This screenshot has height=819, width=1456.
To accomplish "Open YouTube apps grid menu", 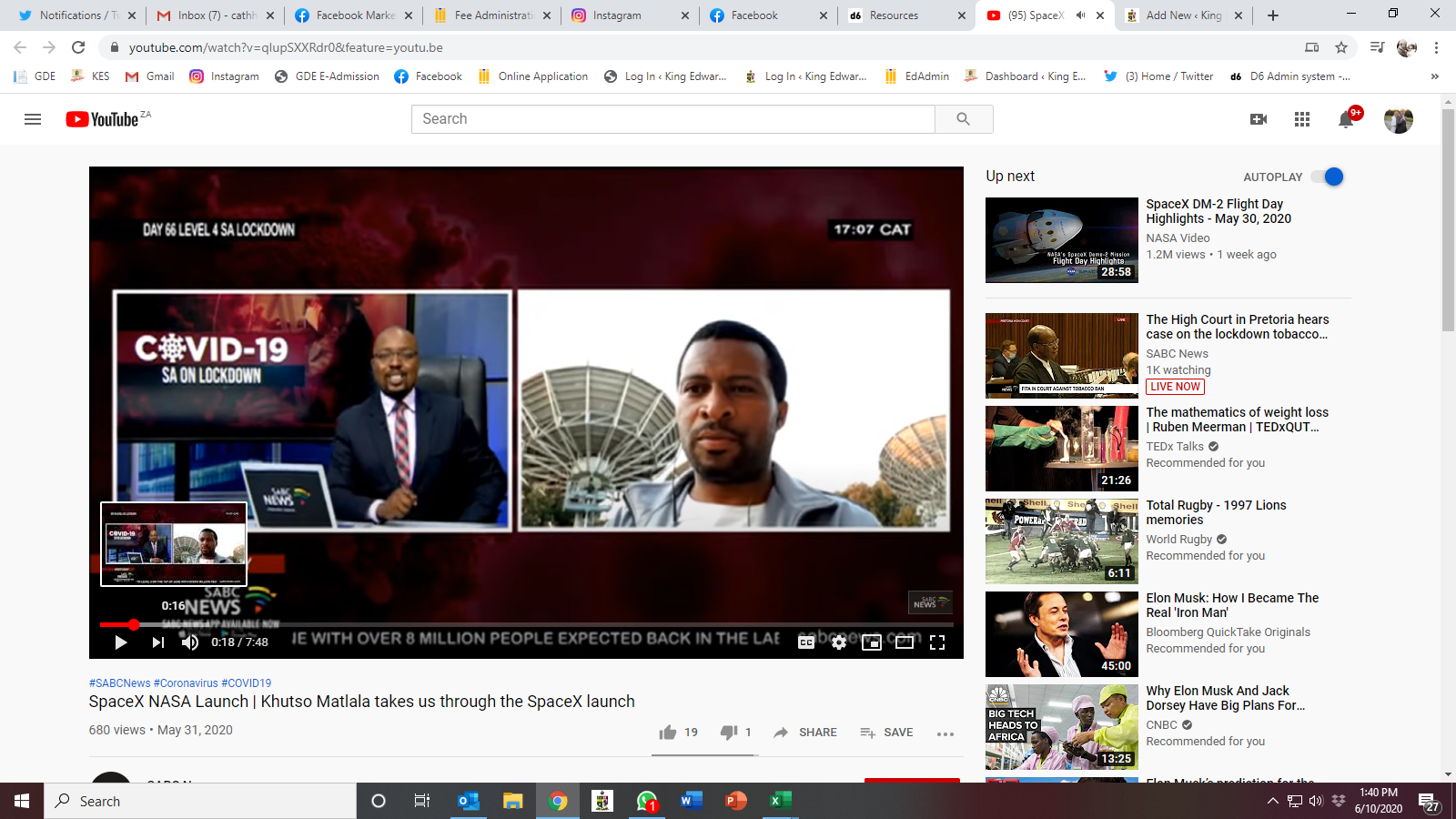I will [x=1302, y=119].
